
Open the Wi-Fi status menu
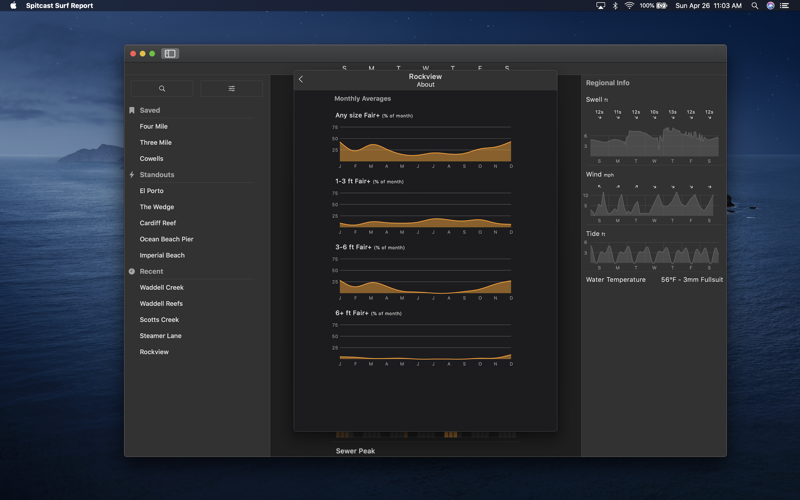pyautogui.click(x=629, y=6)
